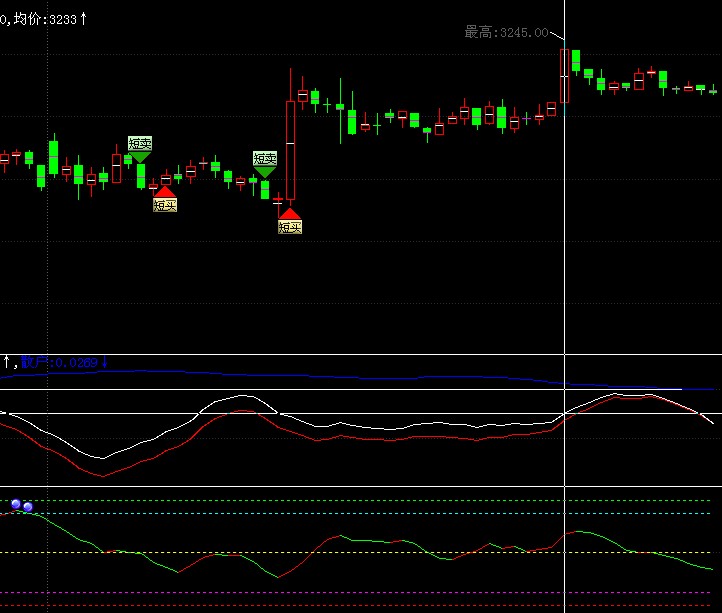Select the right blue ball marker
The height and width of the screenshot is (613, 722).
[x=28, y=507]
